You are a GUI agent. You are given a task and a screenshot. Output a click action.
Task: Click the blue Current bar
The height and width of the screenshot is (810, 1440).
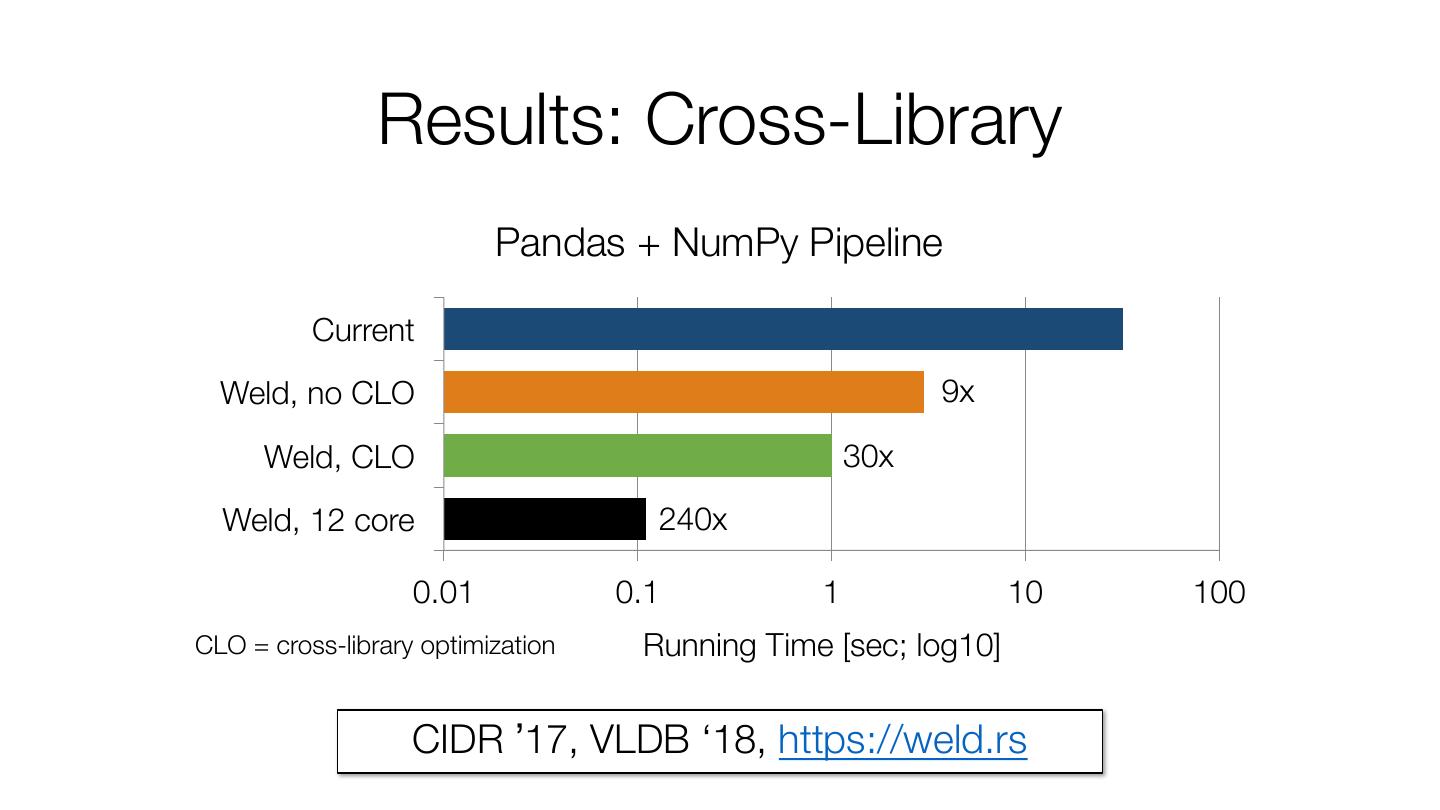tap(782, 330)
